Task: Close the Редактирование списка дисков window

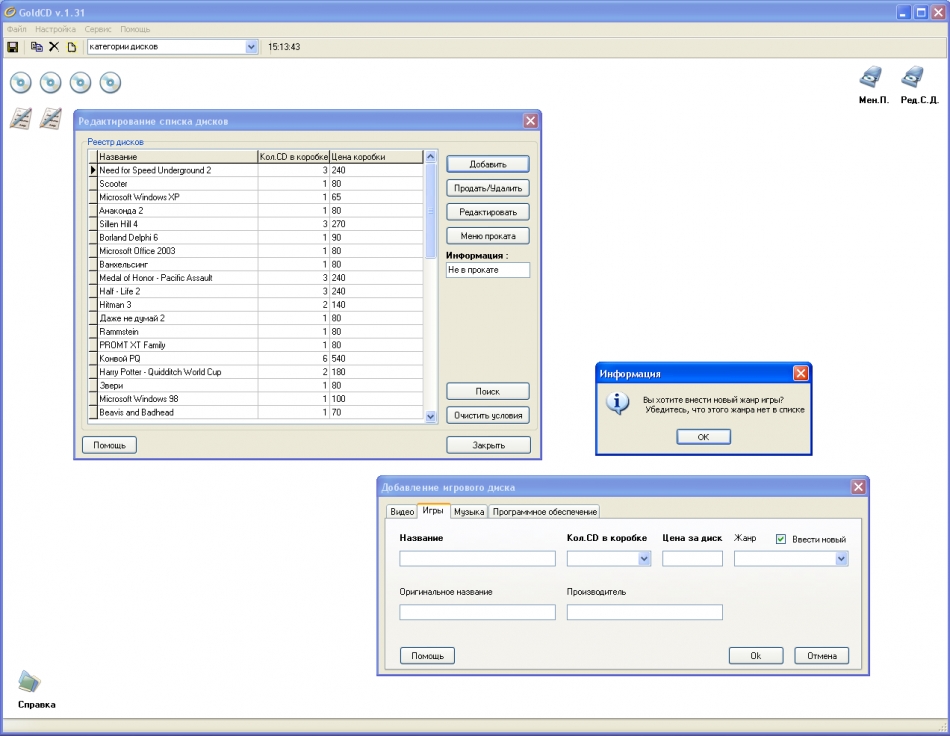Action: tap(530, 121)
